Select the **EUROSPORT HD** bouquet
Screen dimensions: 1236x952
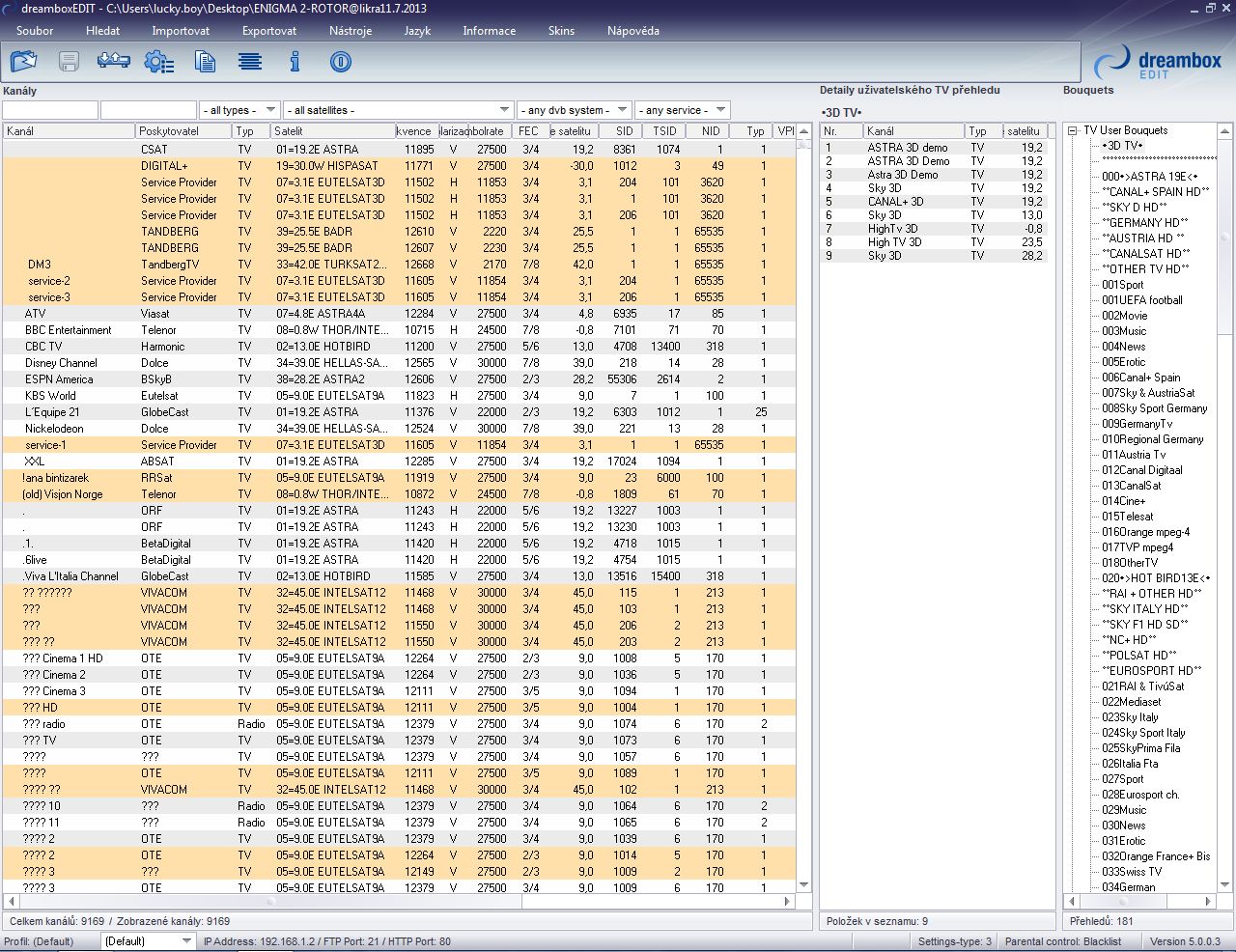tap(1152, 671)
